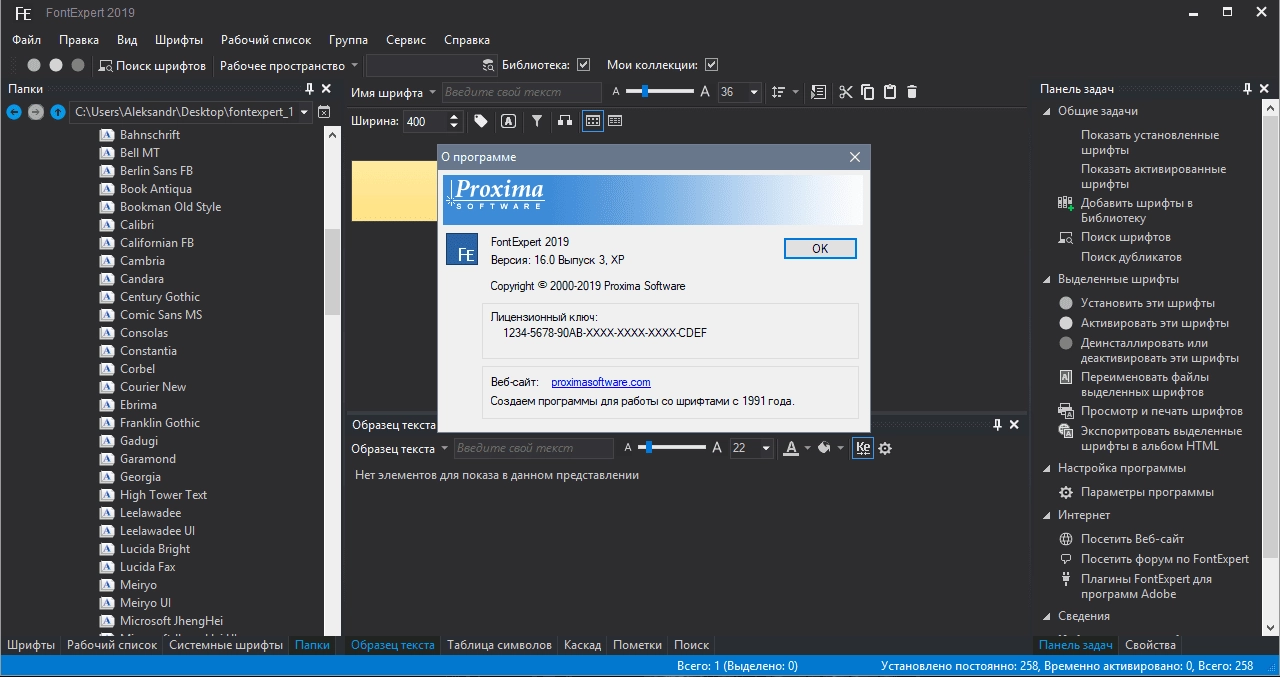Image resolution: width=1280 pixels, height=677 pixels.
Task: Pin the Панель задач panel
Action: pyautogui.click(x=1248, y=89)
